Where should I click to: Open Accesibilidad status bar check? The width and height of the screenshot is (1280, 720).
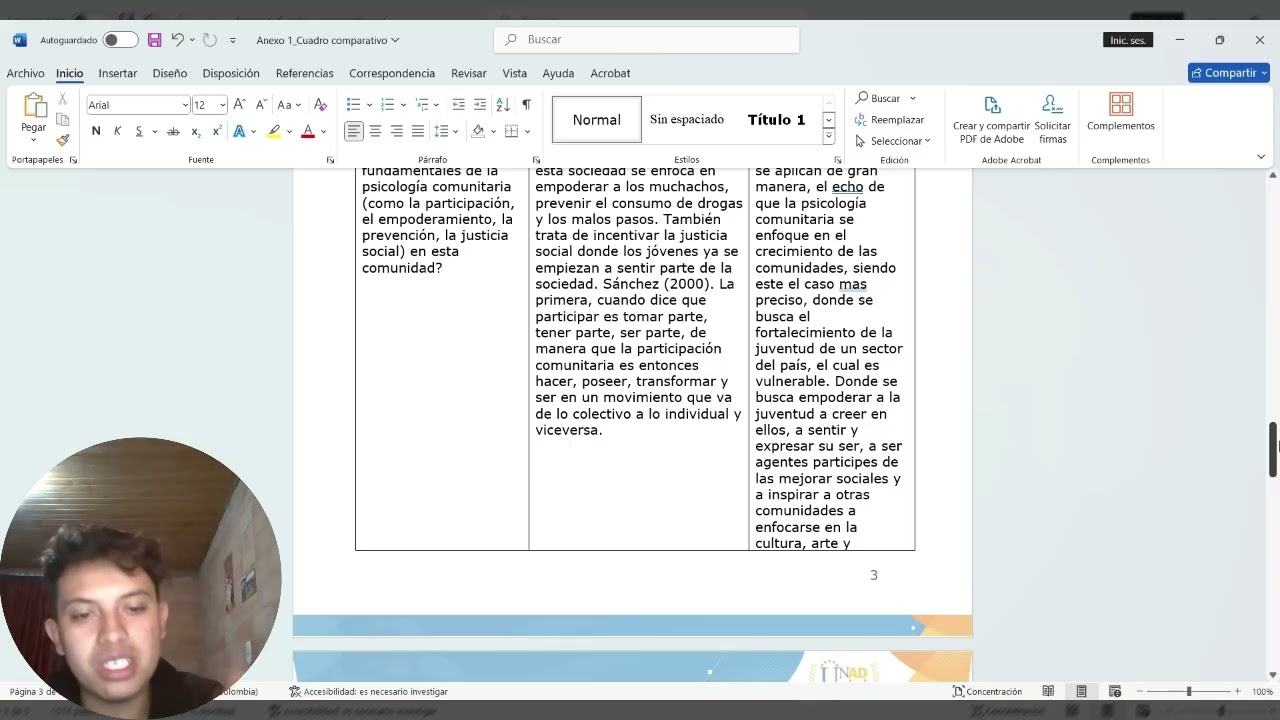pos(368,691)
